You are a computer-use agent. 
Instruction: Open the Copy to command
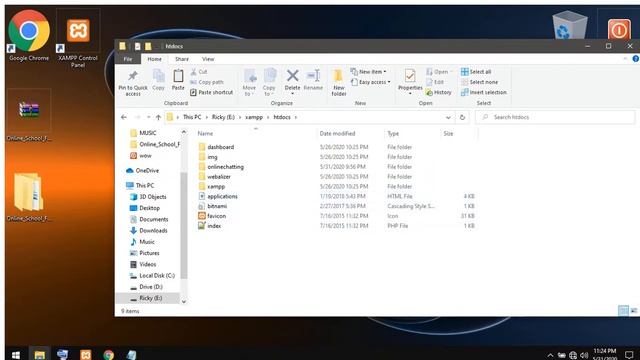tap(269, 83)
